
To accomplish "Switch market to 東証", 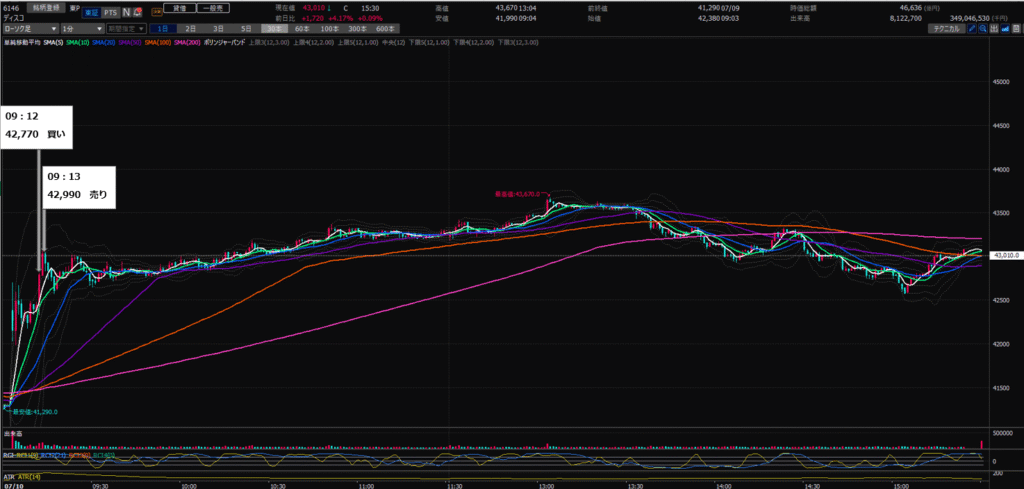I will pos(90,12).
